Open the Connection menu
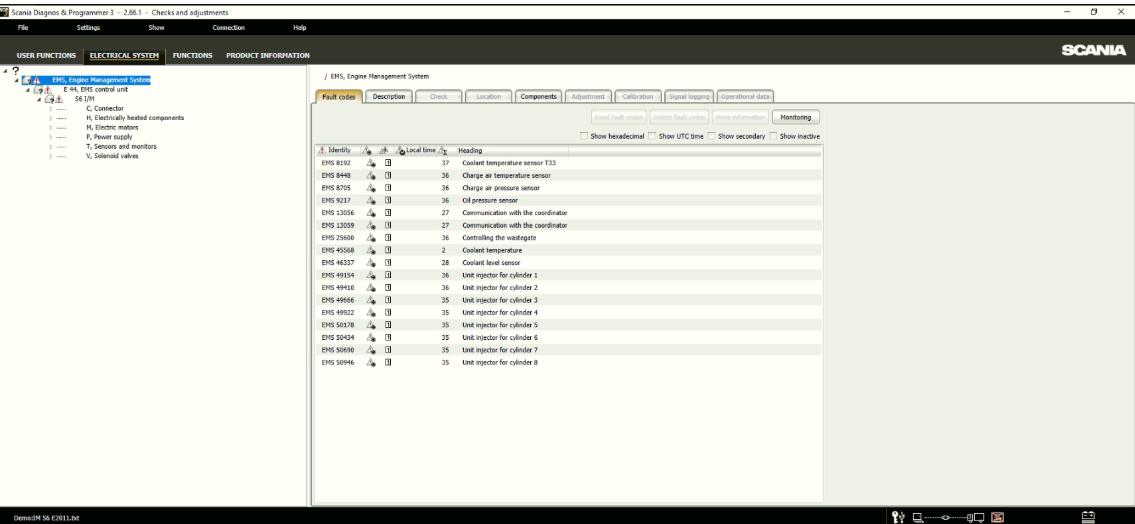The height and width of the screenshot is (524, 1135). [229, 28]
